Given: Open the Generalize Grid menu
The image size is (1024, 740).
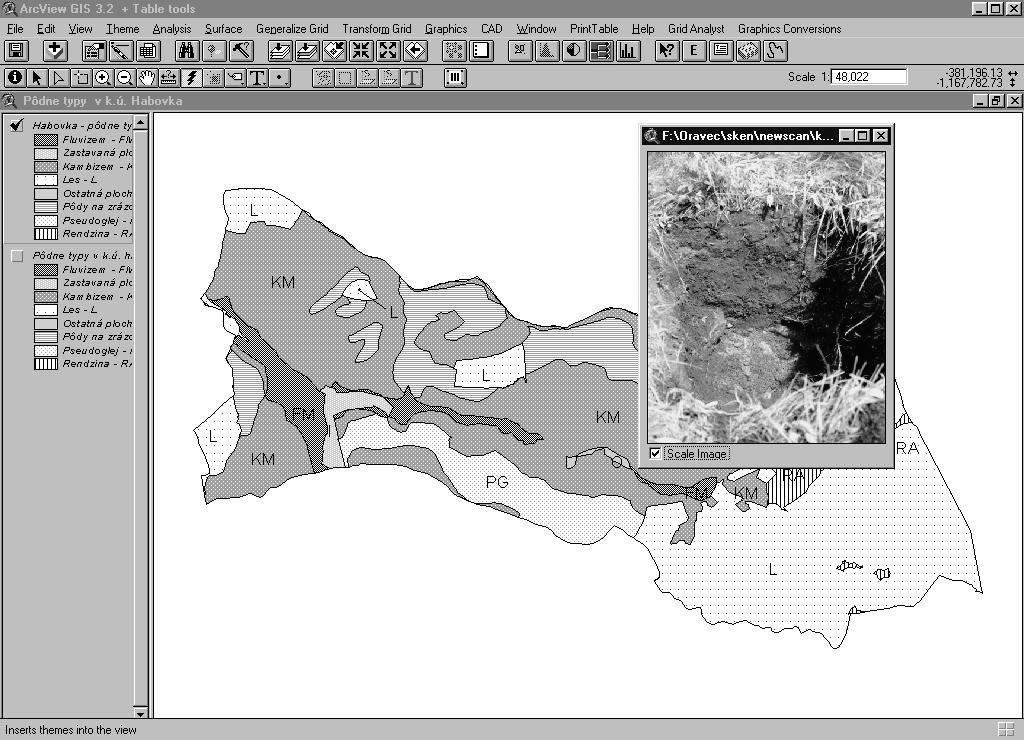Looking at the screenshot, I should coord(292,29).
